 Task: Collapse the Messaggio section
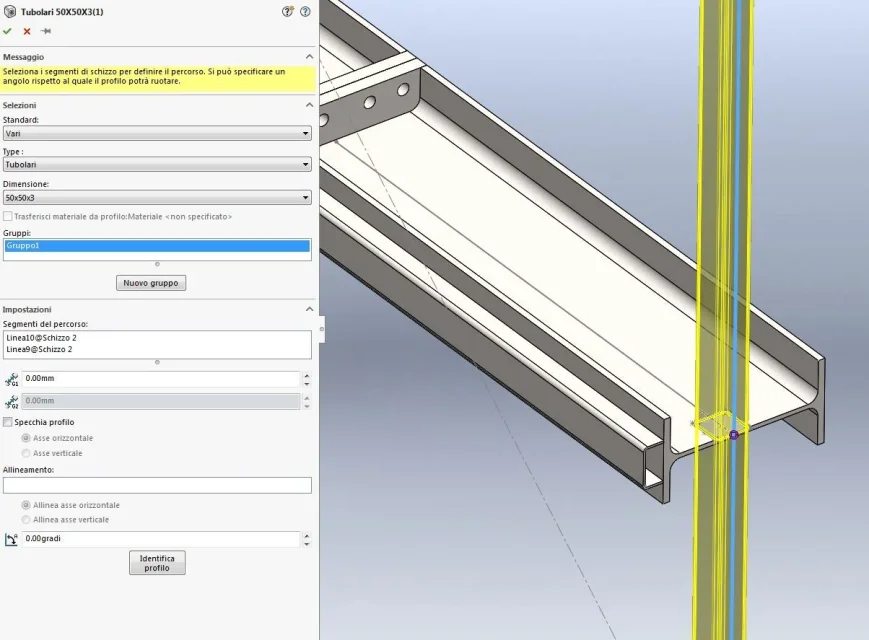[309, 57]
